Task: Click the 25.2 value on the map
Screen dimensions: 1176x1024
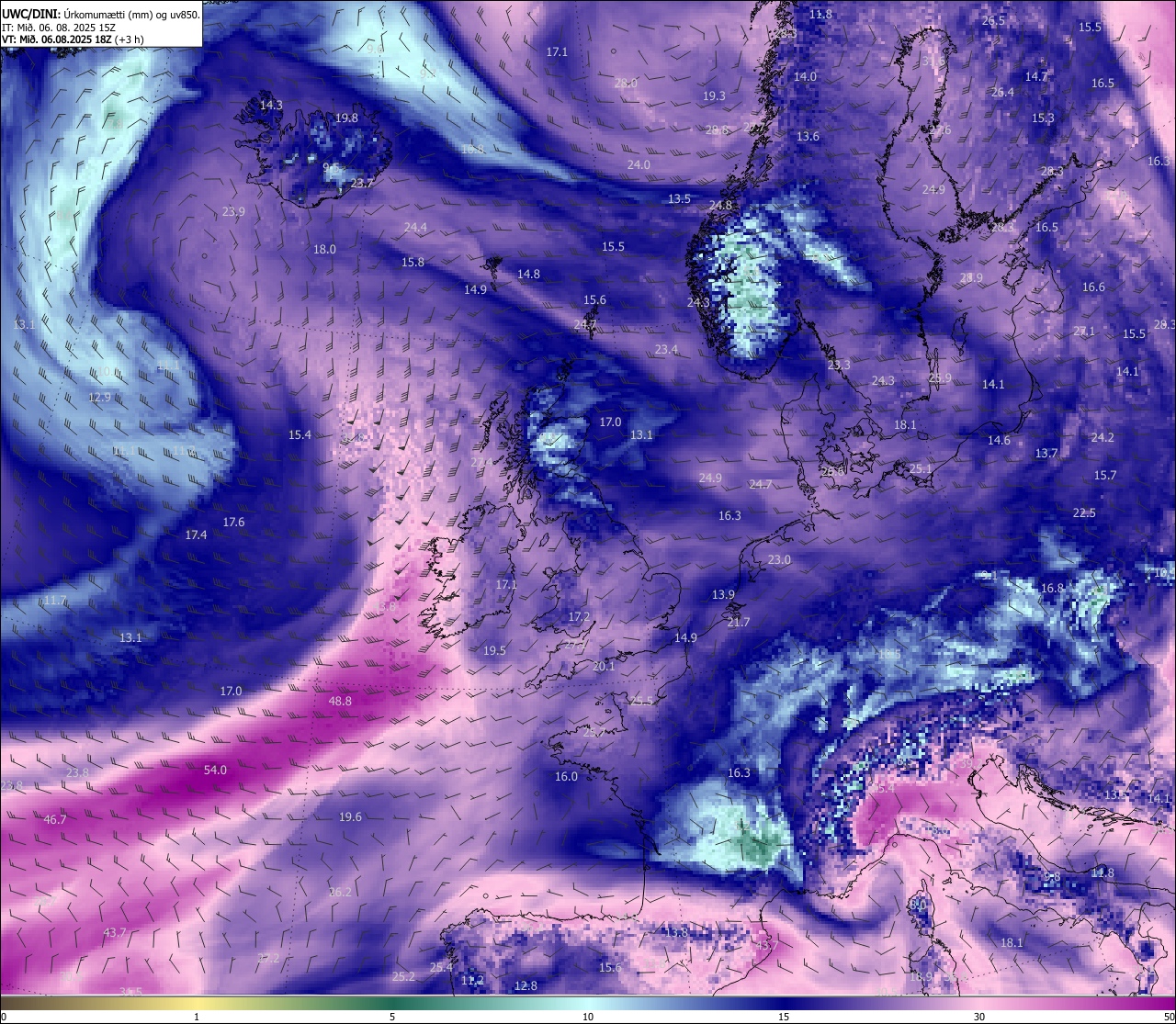Action: 403,977
